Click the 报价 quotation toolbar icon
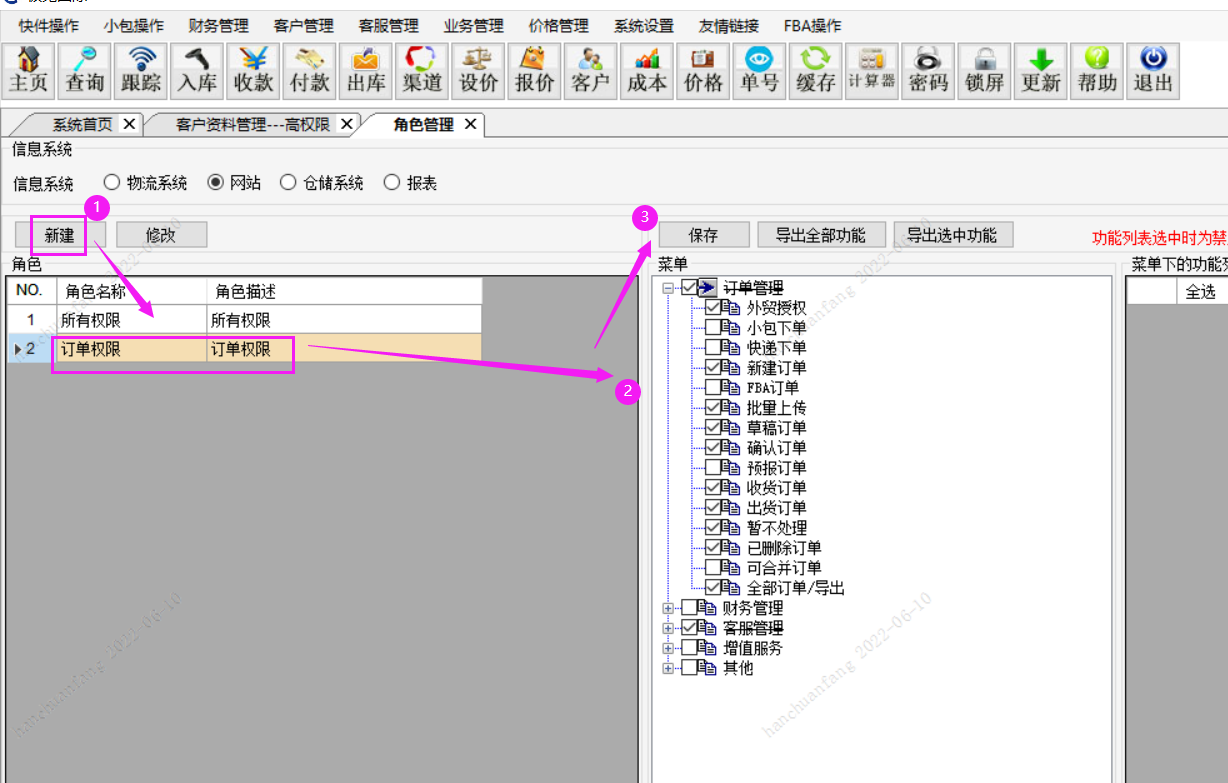Screen dimensions: 1228x783 click(535, 71)
